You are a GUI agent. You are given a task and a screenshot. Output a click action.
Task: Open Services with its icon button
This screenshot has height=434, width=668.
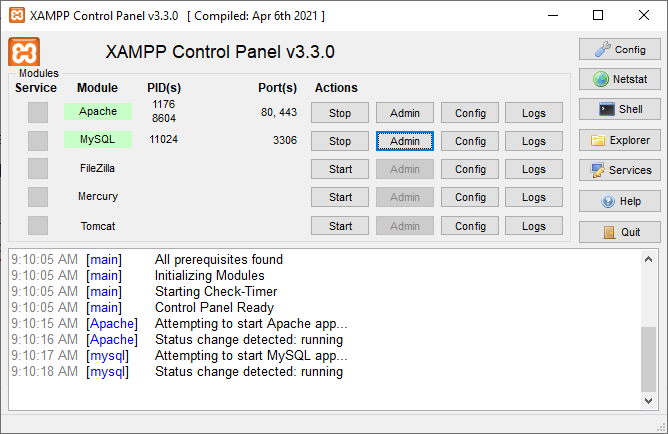click(x=619, y=170)
